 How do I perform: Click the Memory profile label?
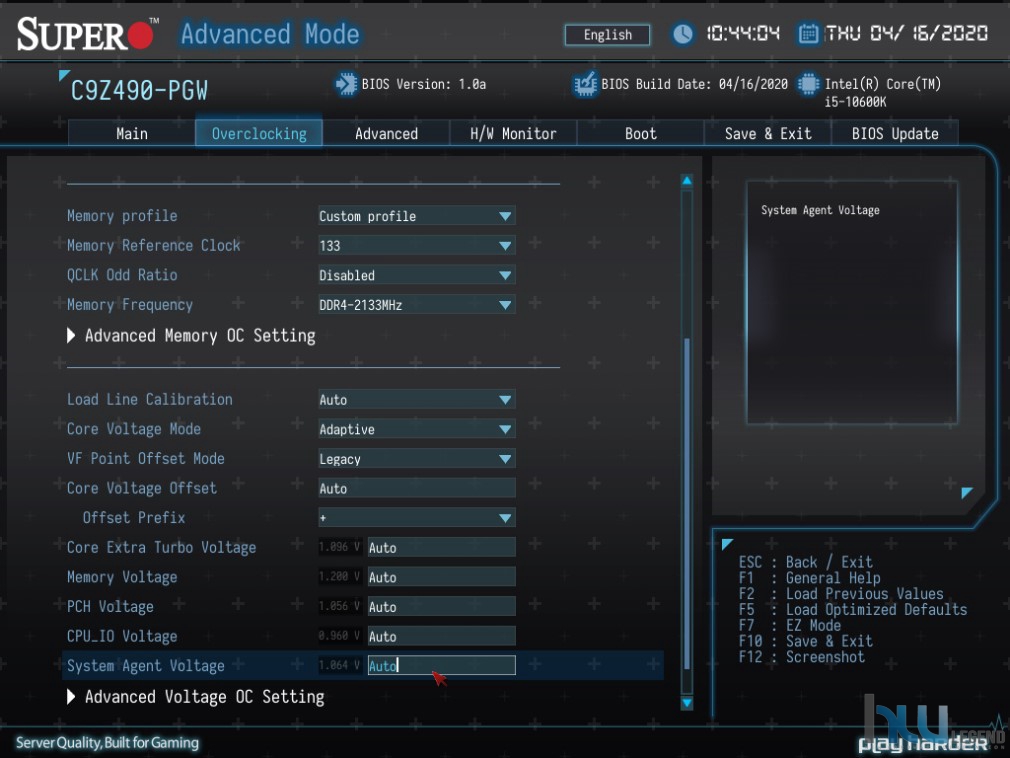(122, 216)
